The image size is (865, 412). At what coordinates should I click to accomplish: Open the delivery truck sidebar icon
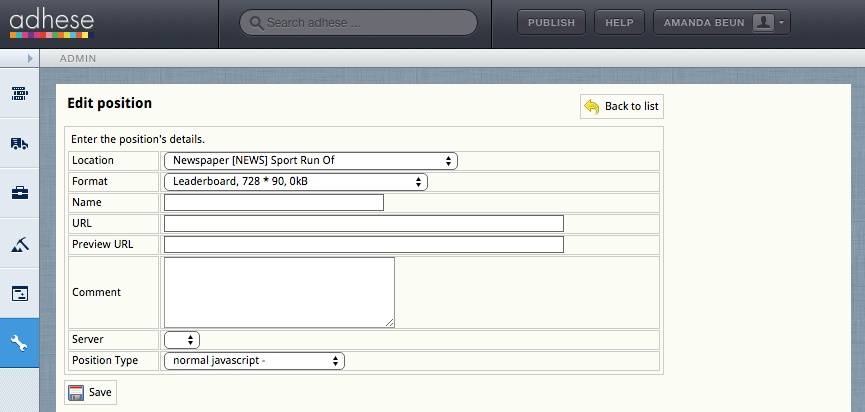19,143
